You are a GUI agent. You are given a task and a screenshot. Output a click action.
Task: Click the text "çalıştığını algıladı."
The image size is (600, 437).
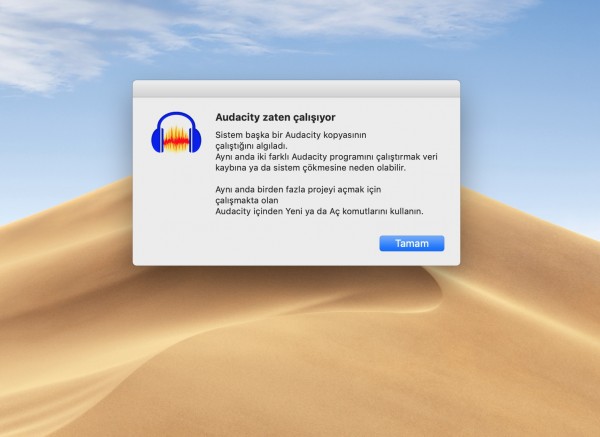tap(251, 146)
